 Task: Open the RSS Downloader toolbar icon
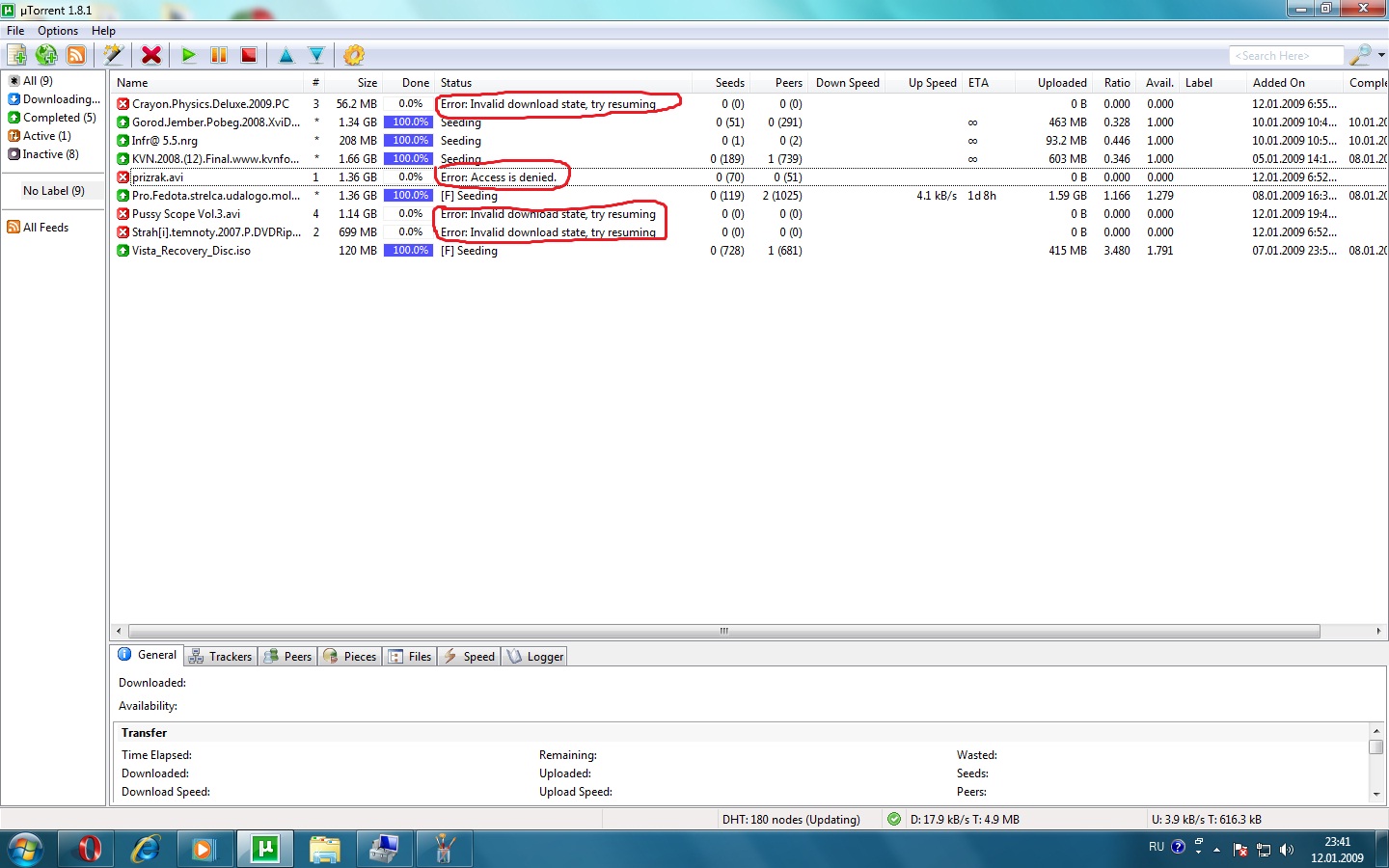coord(76,55)
